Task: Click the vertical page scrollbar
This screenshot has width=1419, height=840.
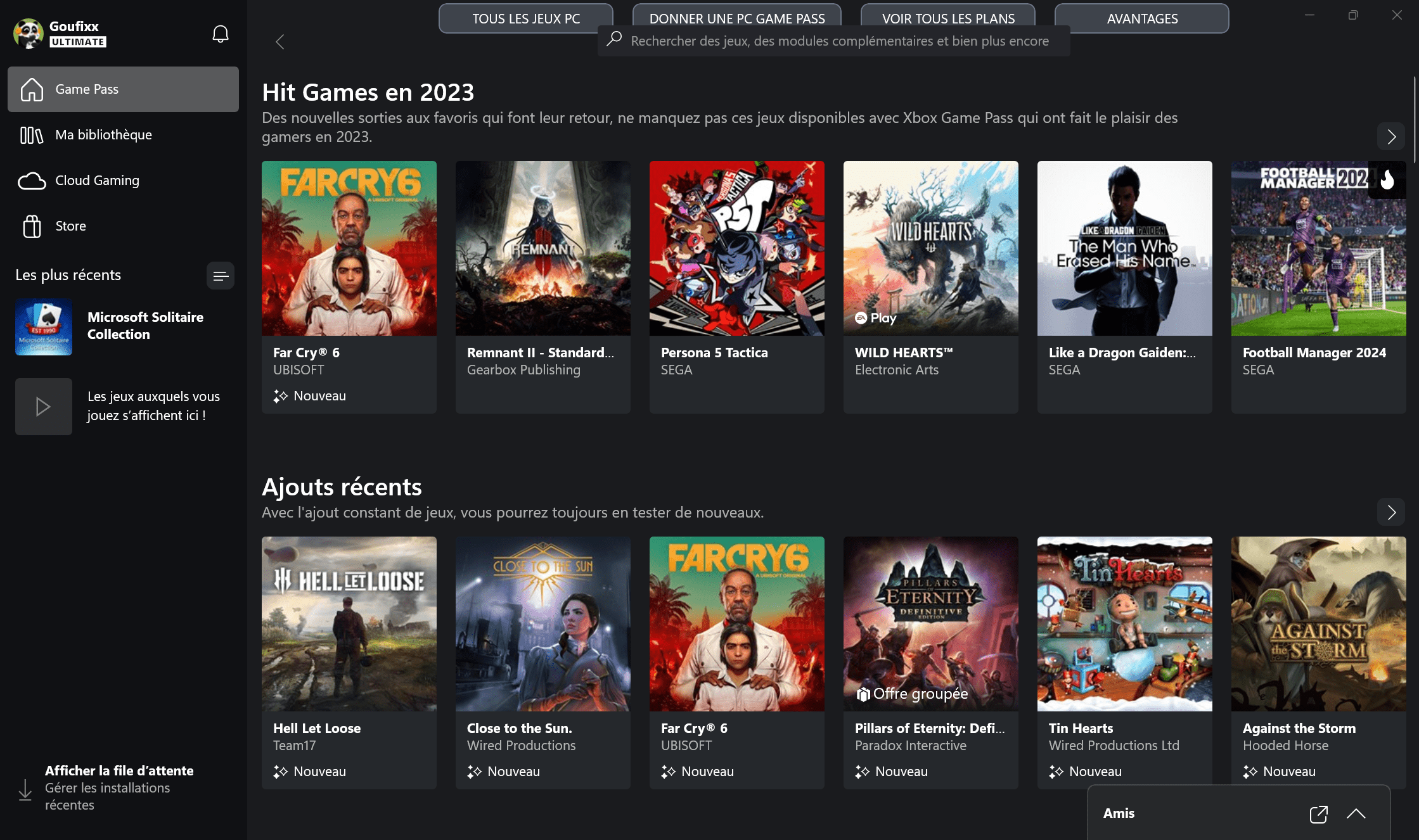Action: pyautogui.click(x=1415, y=120)
